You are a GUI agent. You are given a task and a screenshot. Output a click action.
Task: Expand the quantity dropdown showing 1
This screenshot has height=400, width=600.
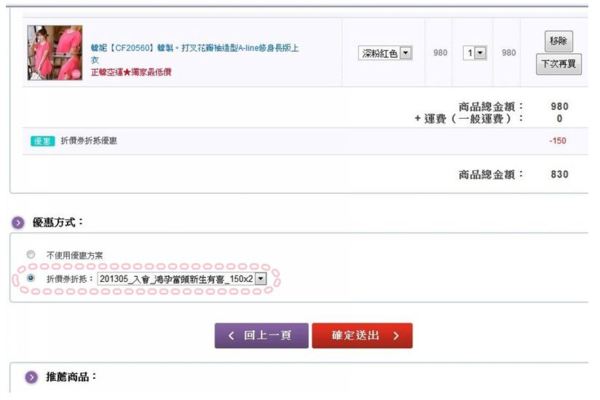pos(474,53)
